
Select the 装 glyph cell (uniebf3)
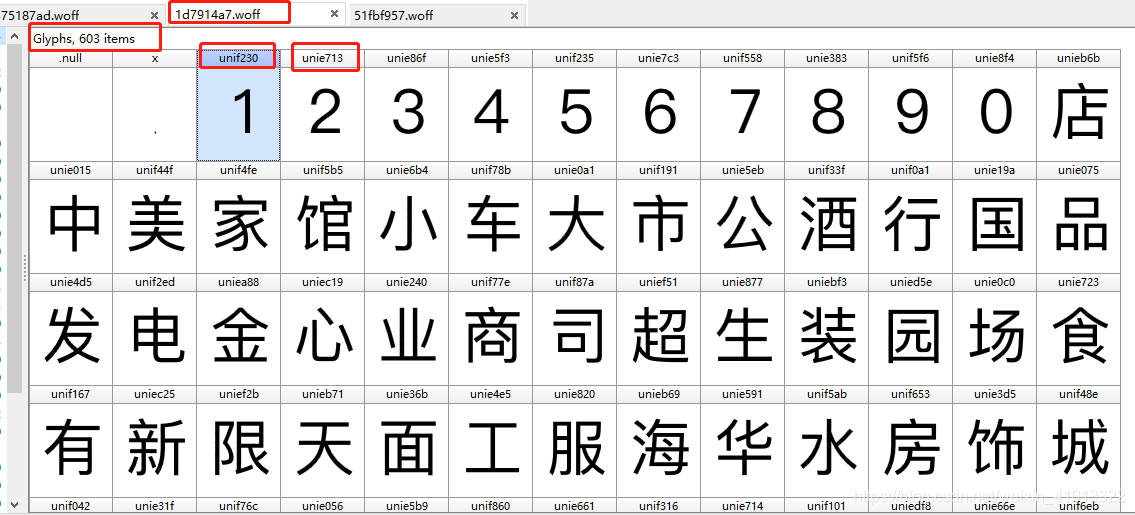(826, 330)
